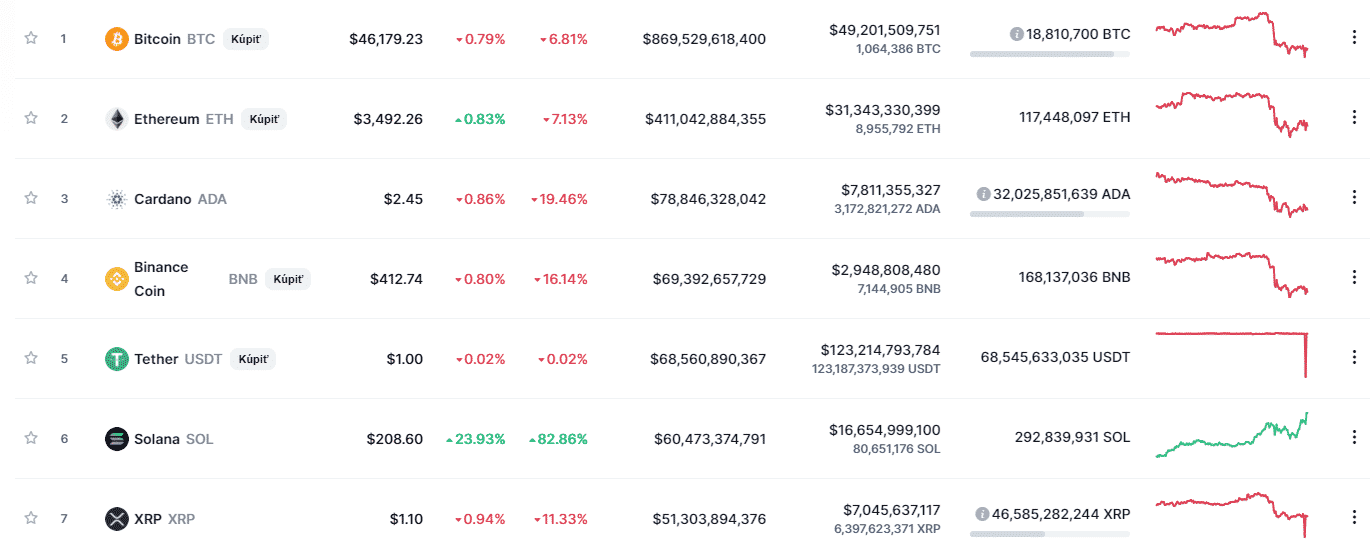Viewport: 1370px width, 542px height.
Task: Click the XRP logo icon
Action: point(117,519)
